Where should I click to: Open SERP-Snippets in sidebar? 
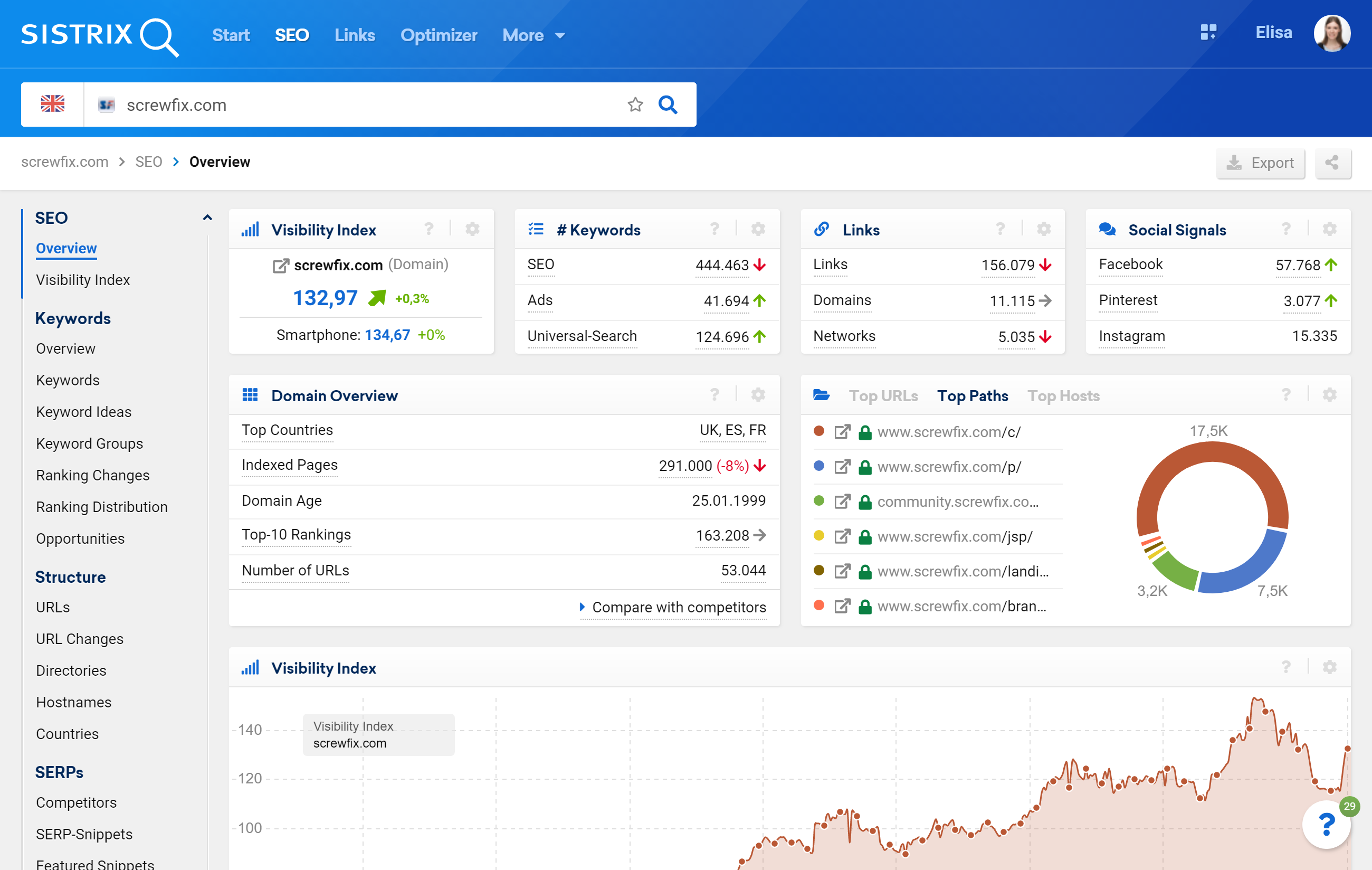click(84, 834)
